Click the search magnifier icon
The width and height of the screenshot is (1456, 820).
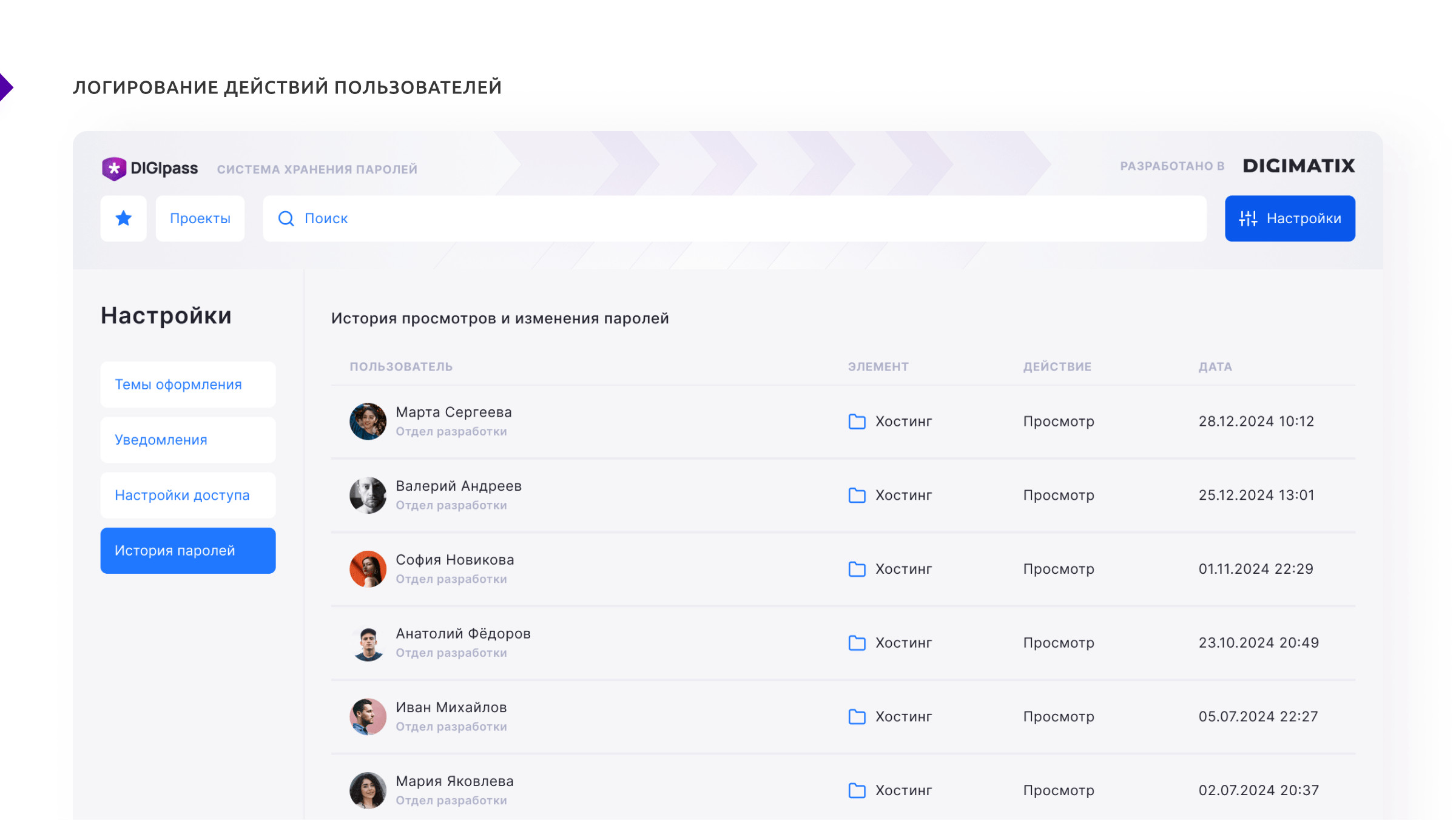[286, 218]
